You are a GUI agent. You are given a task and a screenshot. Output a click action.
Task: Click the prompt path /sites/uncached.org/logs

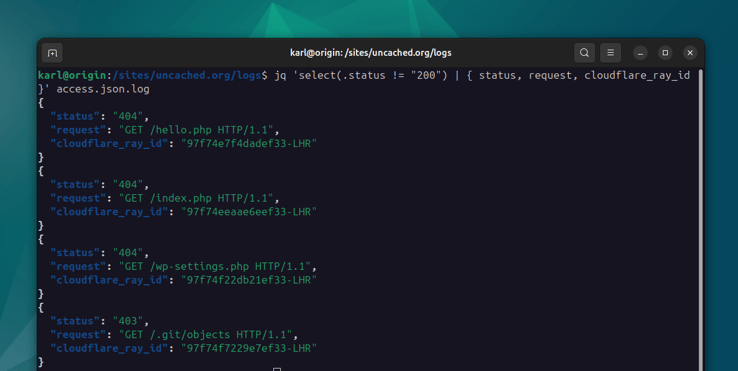pos(187,75)
